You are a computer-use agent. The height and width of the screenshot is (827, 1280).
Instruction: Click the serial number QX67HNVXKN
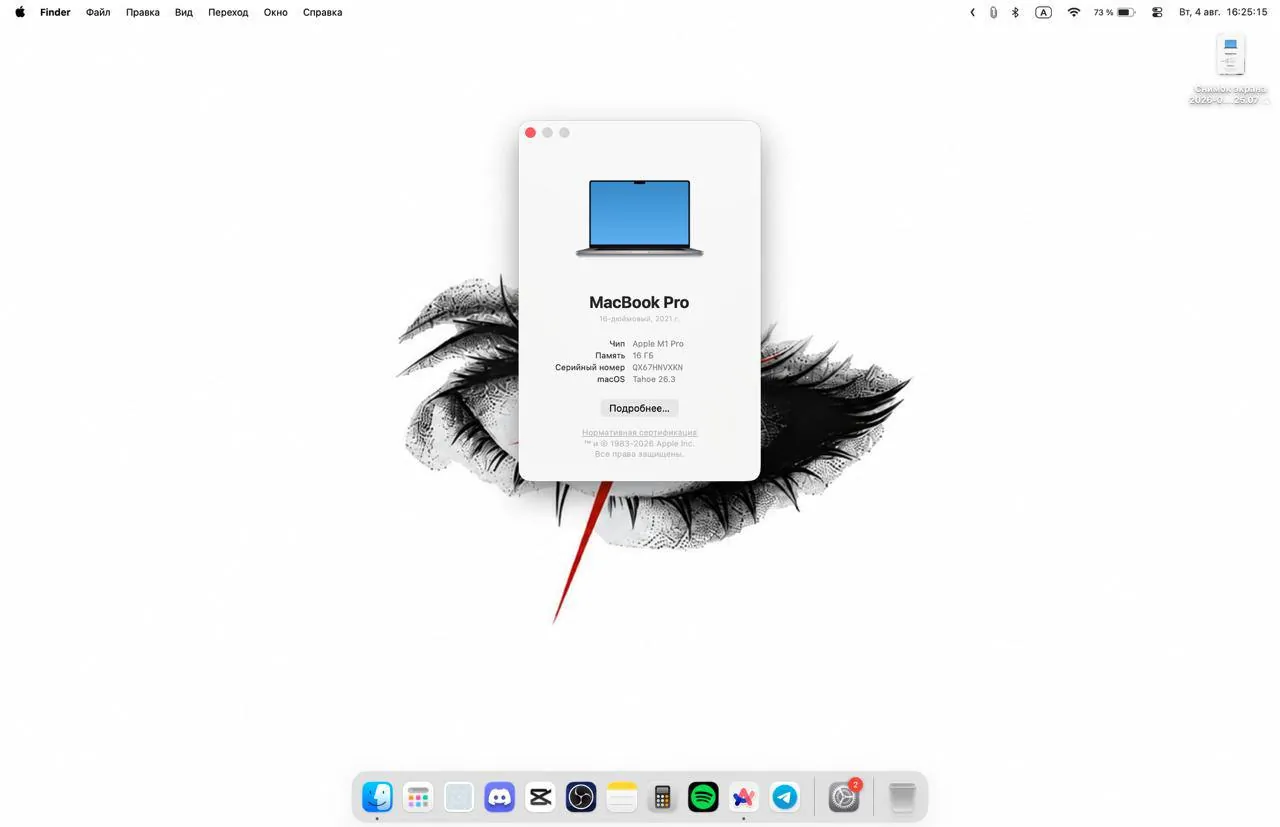(657, 367)
